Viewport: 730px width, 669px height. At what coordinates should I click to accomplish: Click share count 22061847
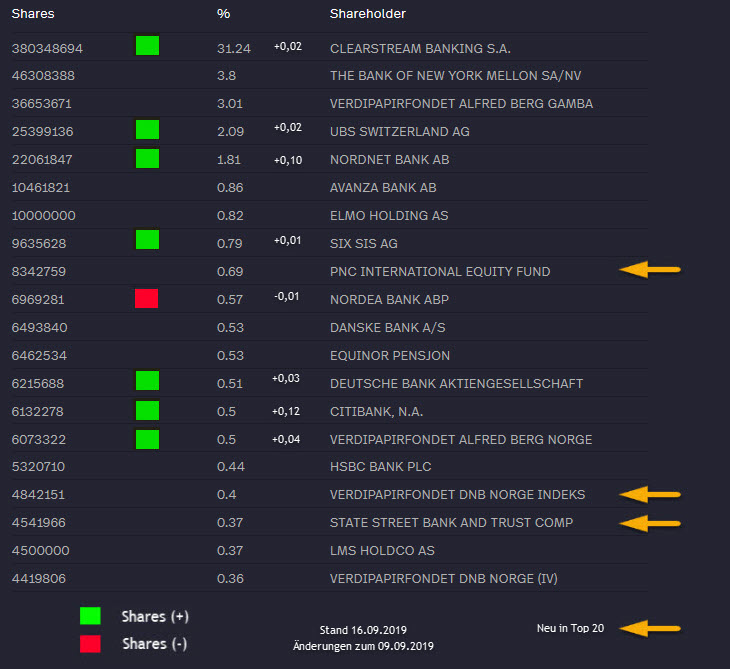[42, 160]
